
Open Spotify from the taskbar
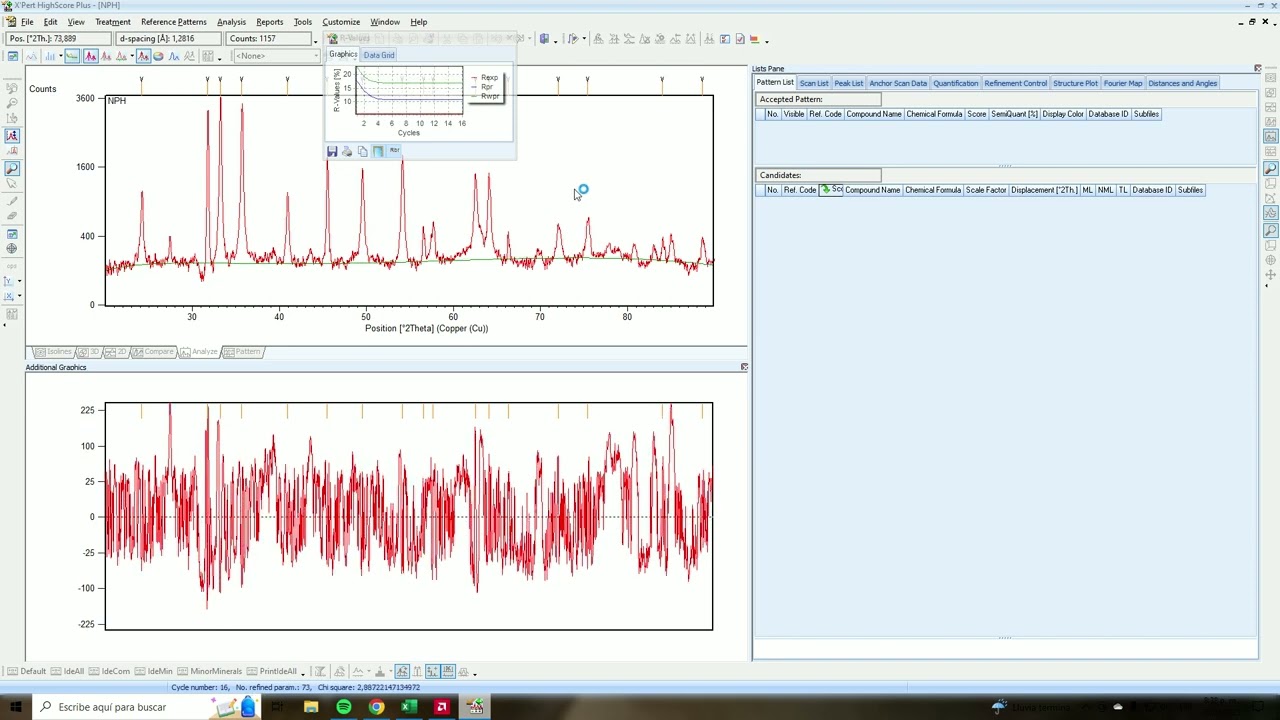tap(343, 707)
